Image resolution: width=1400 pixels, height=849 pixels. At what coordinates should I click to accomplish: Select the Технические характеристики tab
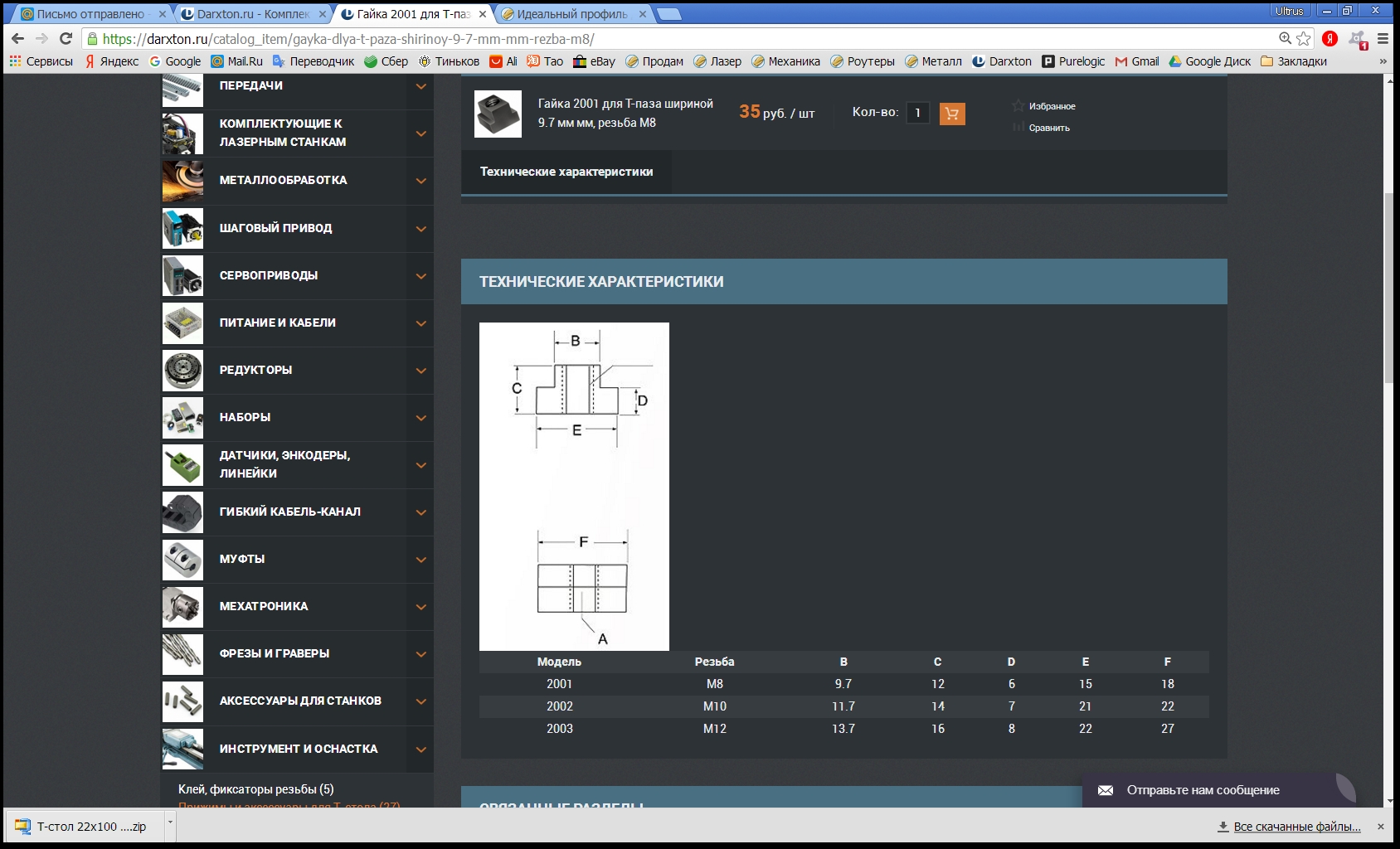(x=566, y=172)
